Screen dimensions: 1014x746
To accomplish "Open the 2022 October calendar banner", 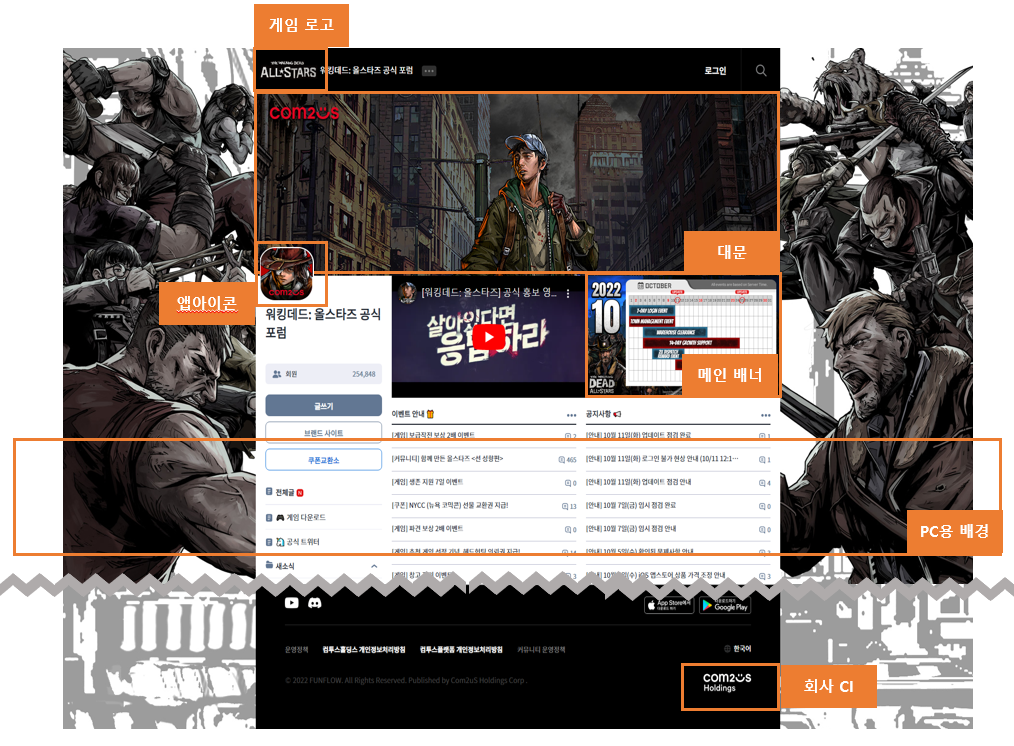I will pos(682,336).
